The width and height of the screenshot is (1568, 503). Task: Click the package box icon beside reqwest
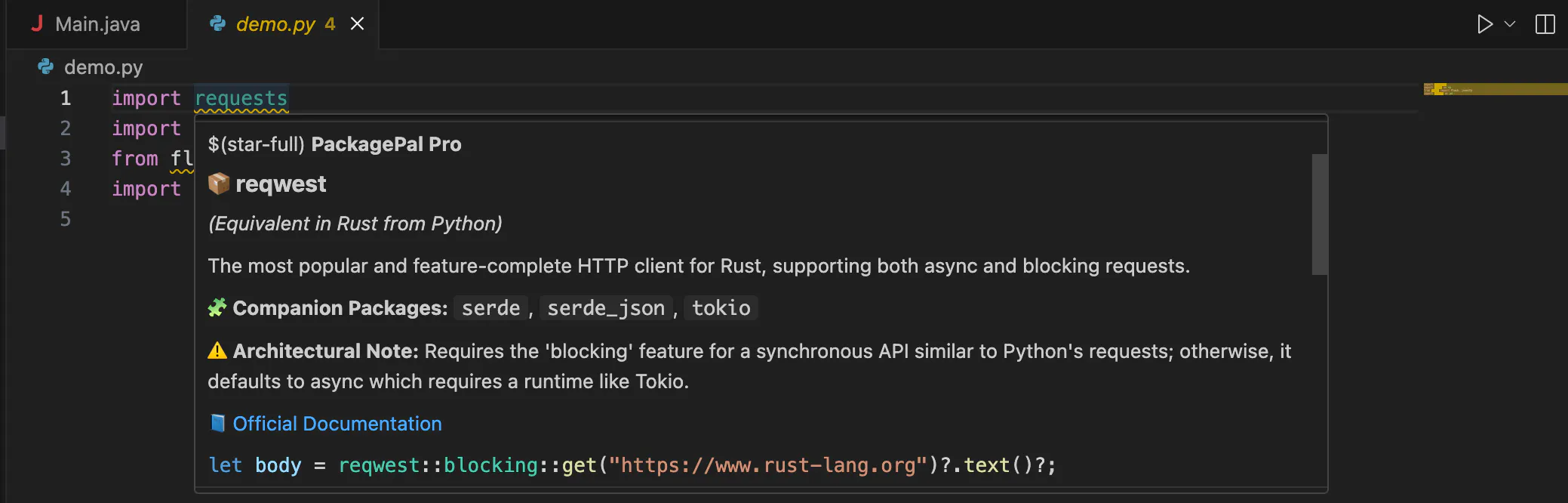[219, 184]
